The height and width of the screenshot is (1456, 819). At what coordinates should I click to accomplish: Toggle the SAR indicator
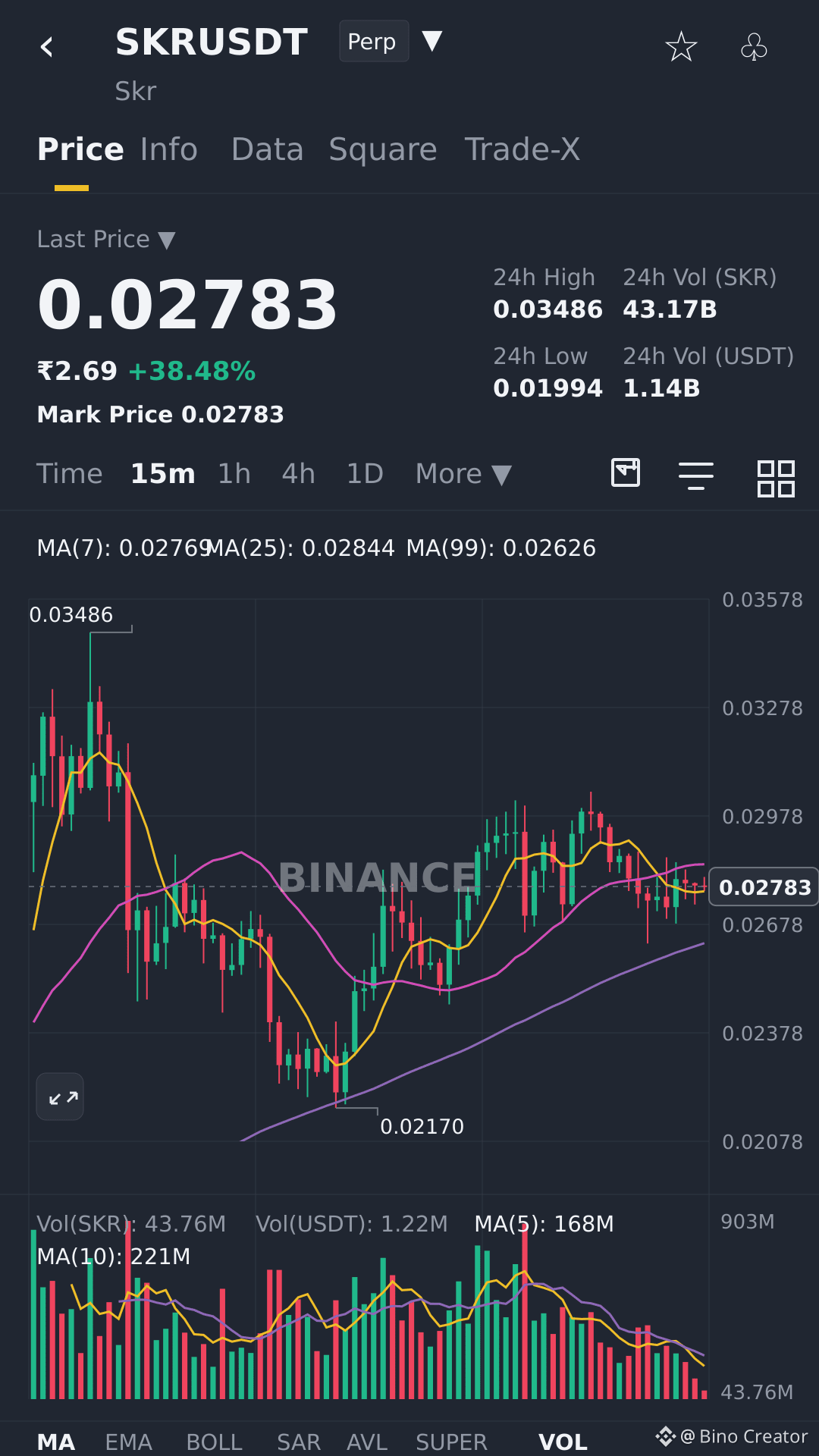[299, 1442]
